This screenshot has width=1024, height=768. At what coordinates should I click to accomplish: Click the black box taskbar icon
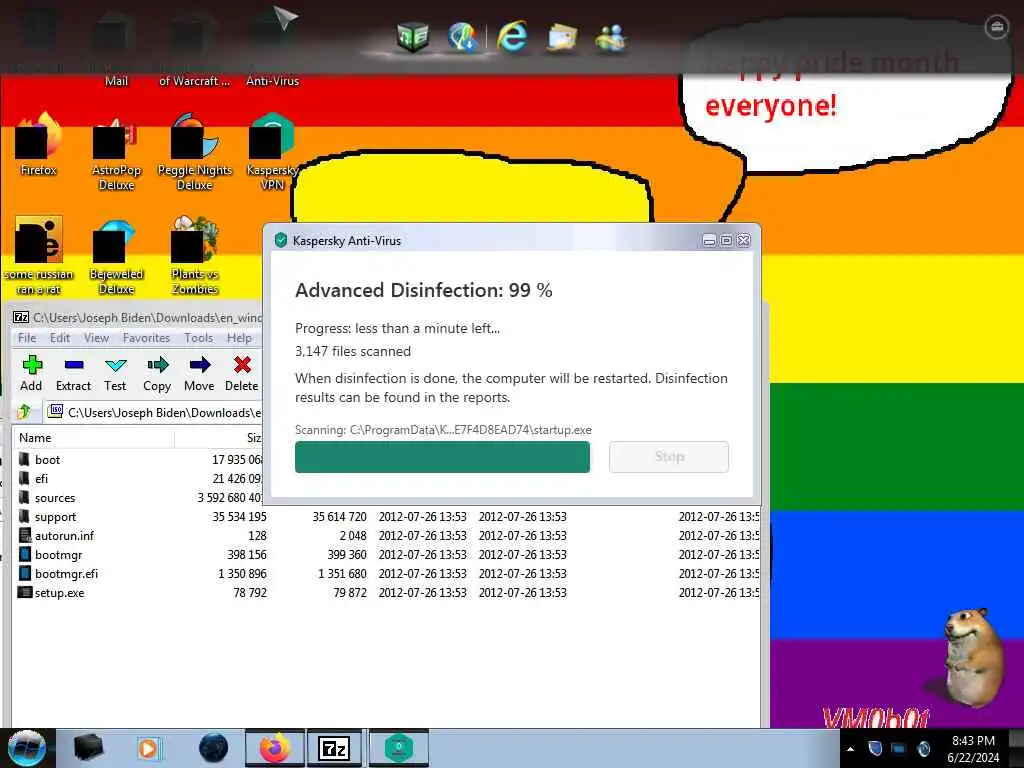click(88, 748)
